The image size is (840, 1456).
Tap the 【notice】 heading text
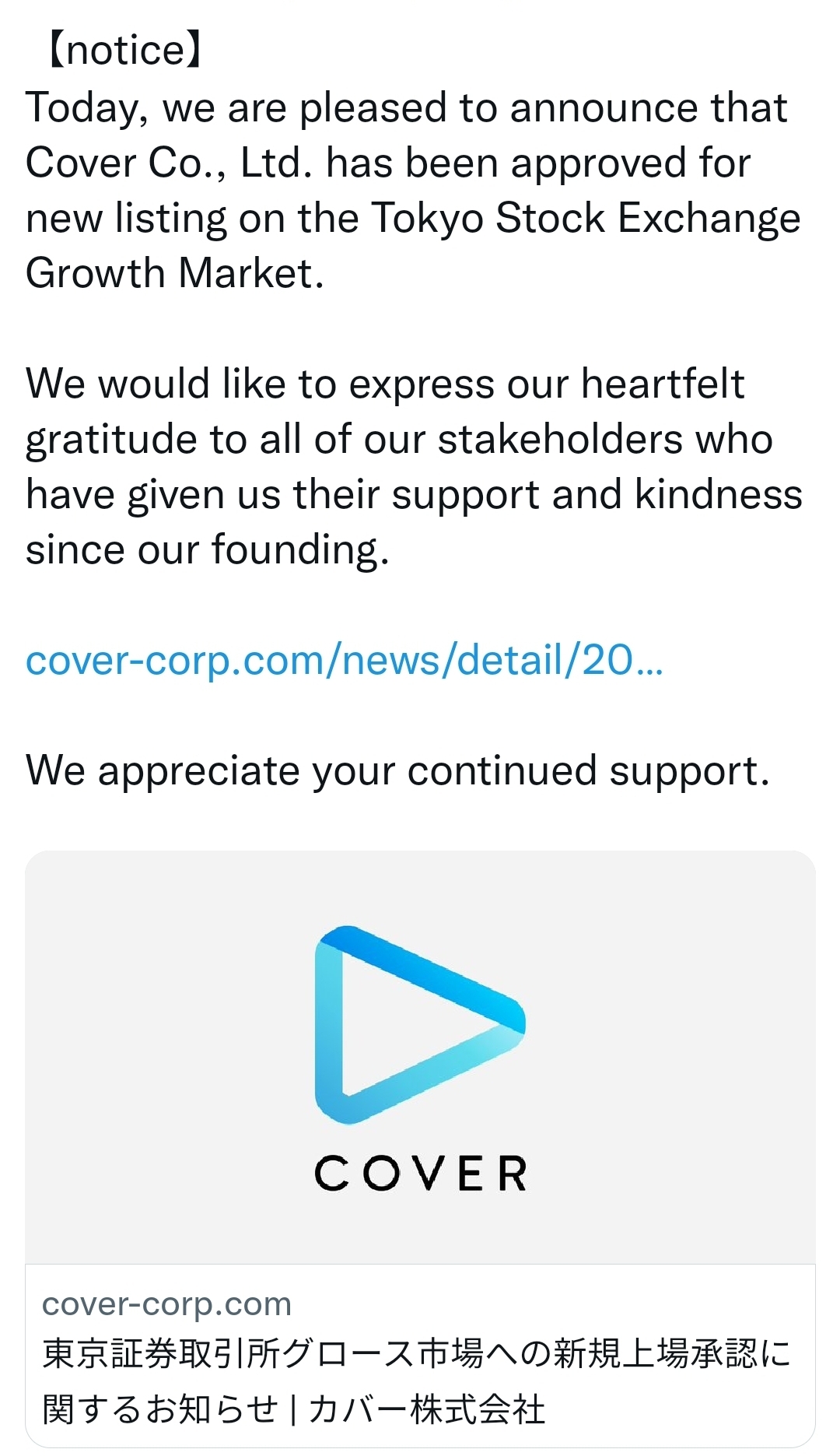tap(124, 51)
